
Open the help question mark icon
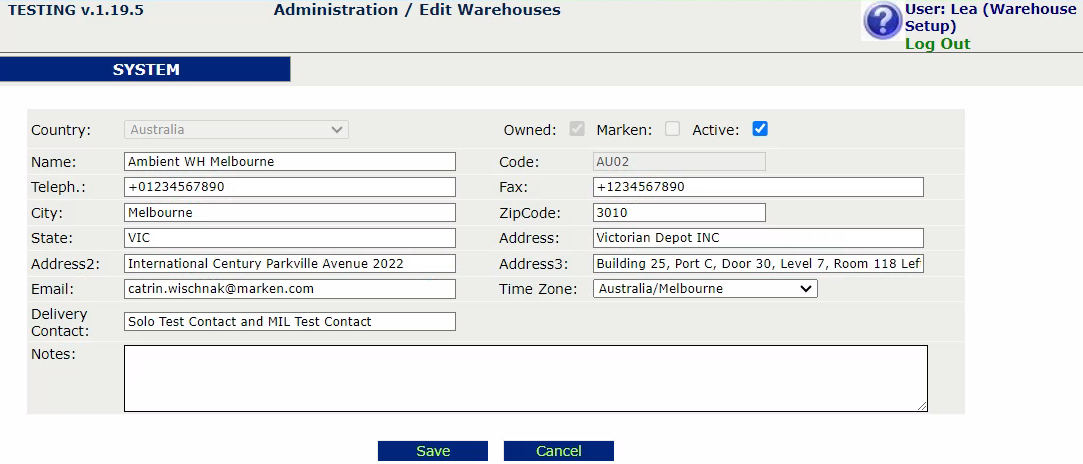883,21
